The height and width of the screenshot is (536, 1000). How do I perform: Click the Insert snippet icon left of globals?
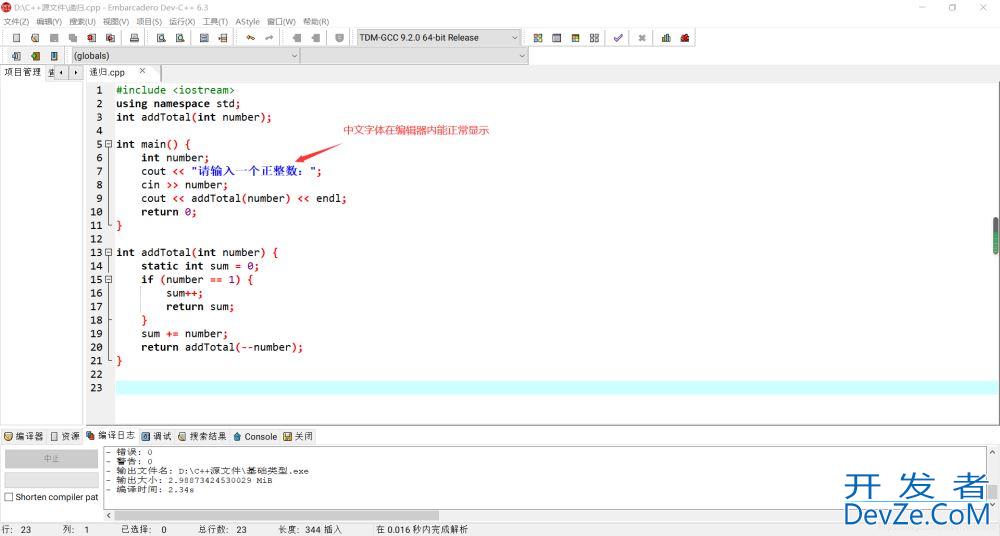pyautogui.click(x=17, y=56)
